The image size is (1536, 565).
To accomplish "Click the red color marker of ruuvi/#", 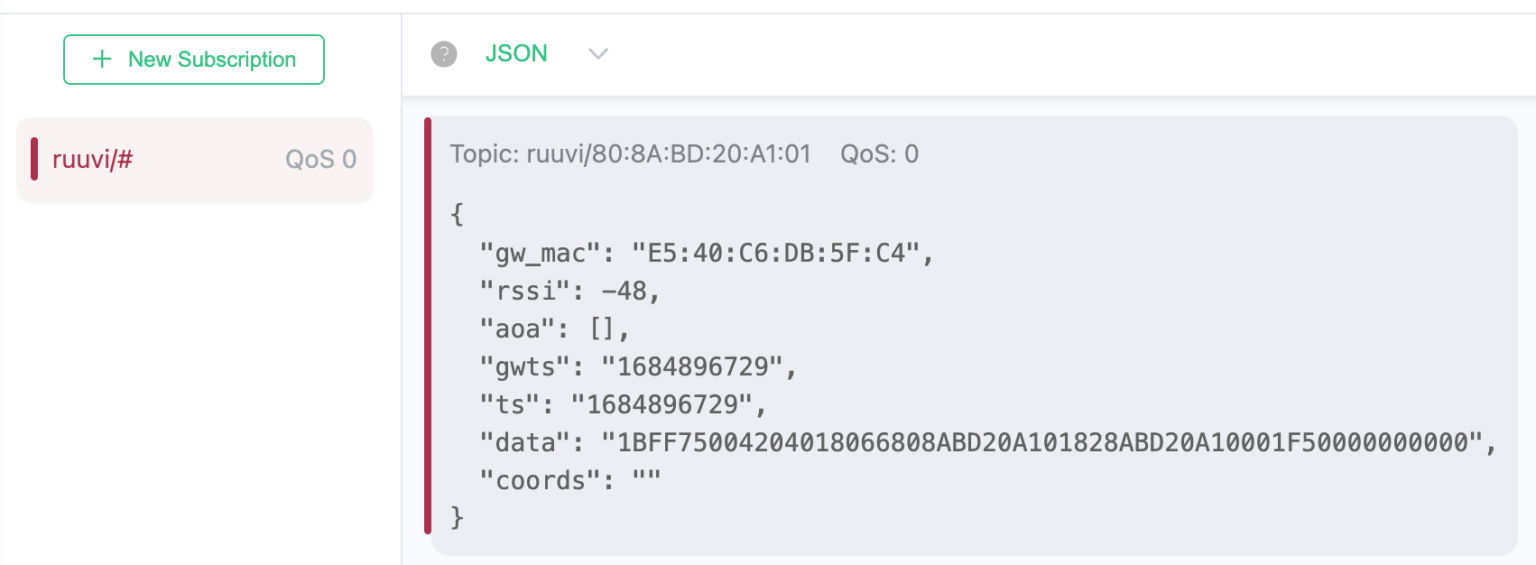I will tap(34, 160).
